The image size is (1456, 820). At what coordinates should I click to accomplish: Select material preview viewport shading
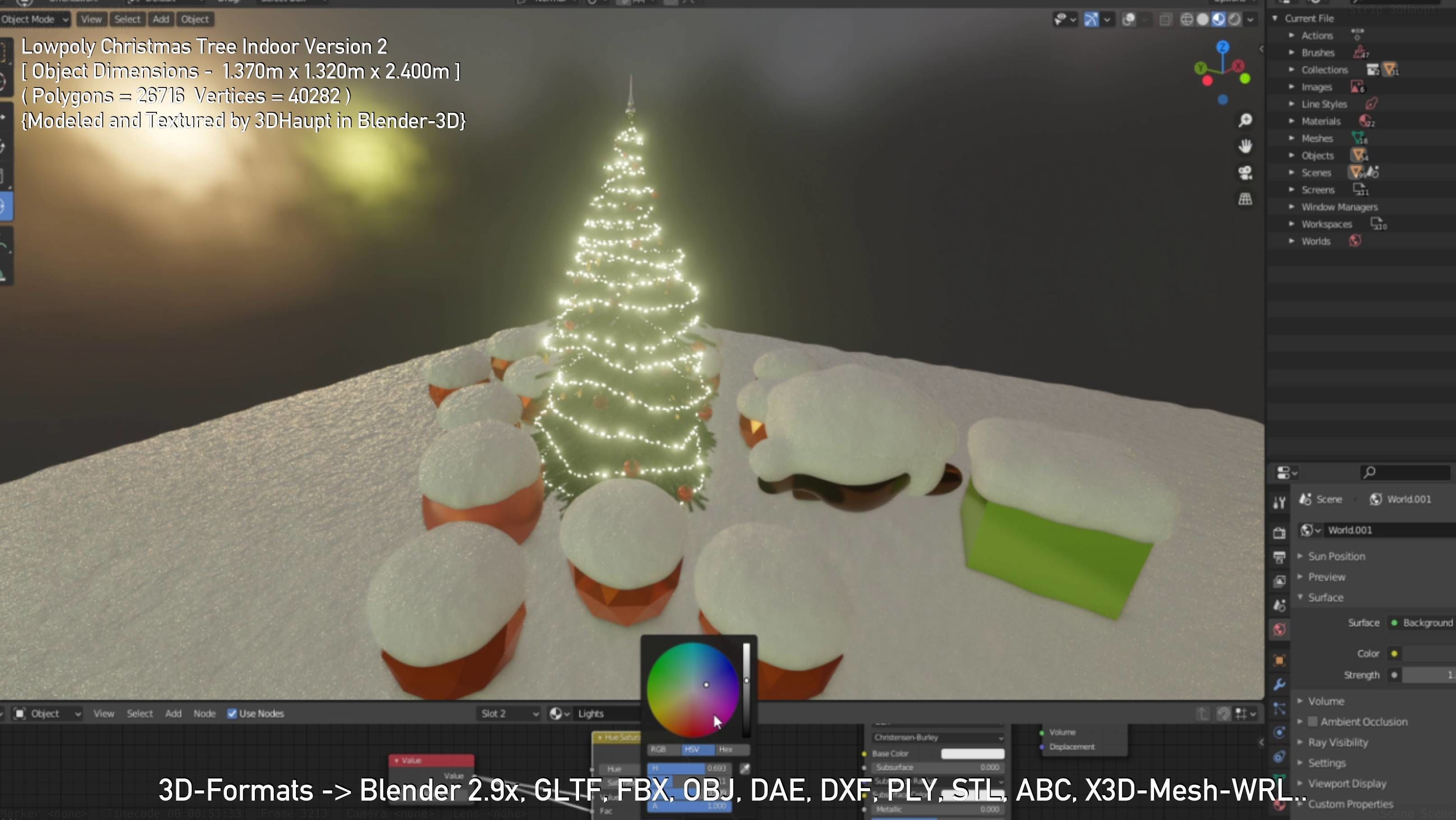tap(1219, 20)
